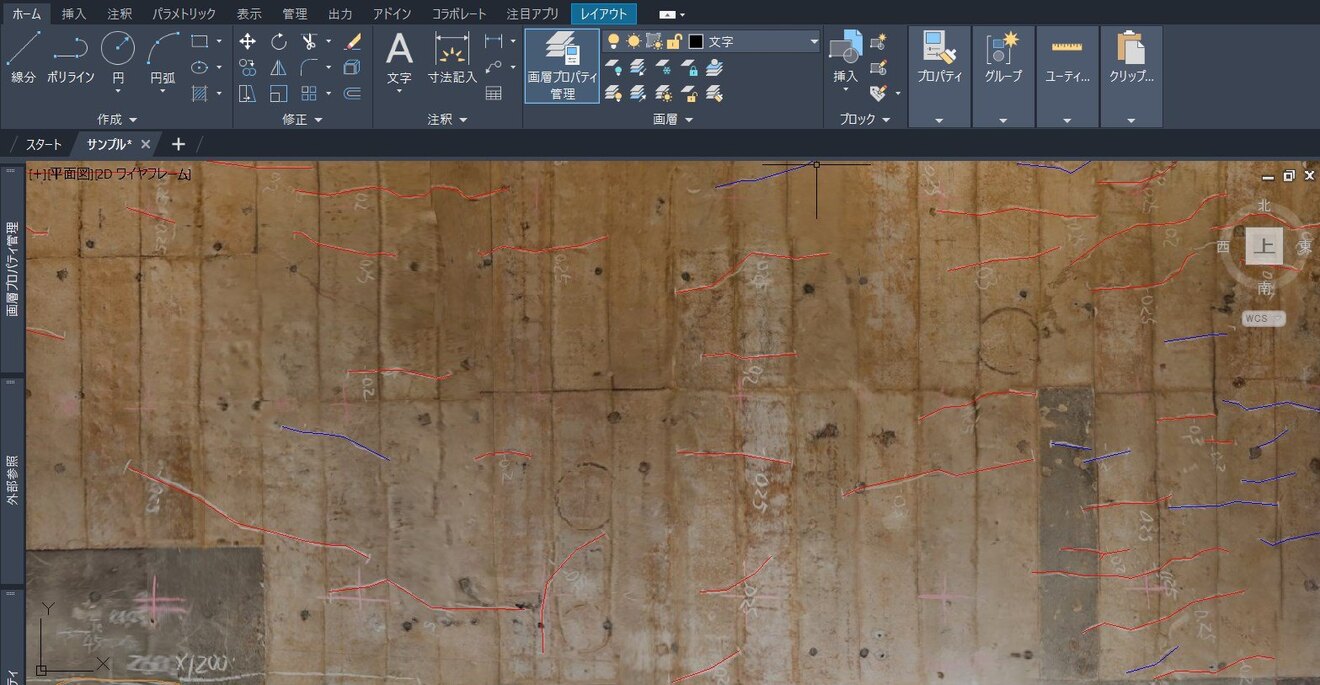Expand the 作成 panel
This screenshot has height=685, width=1320.
click(116, 119)
